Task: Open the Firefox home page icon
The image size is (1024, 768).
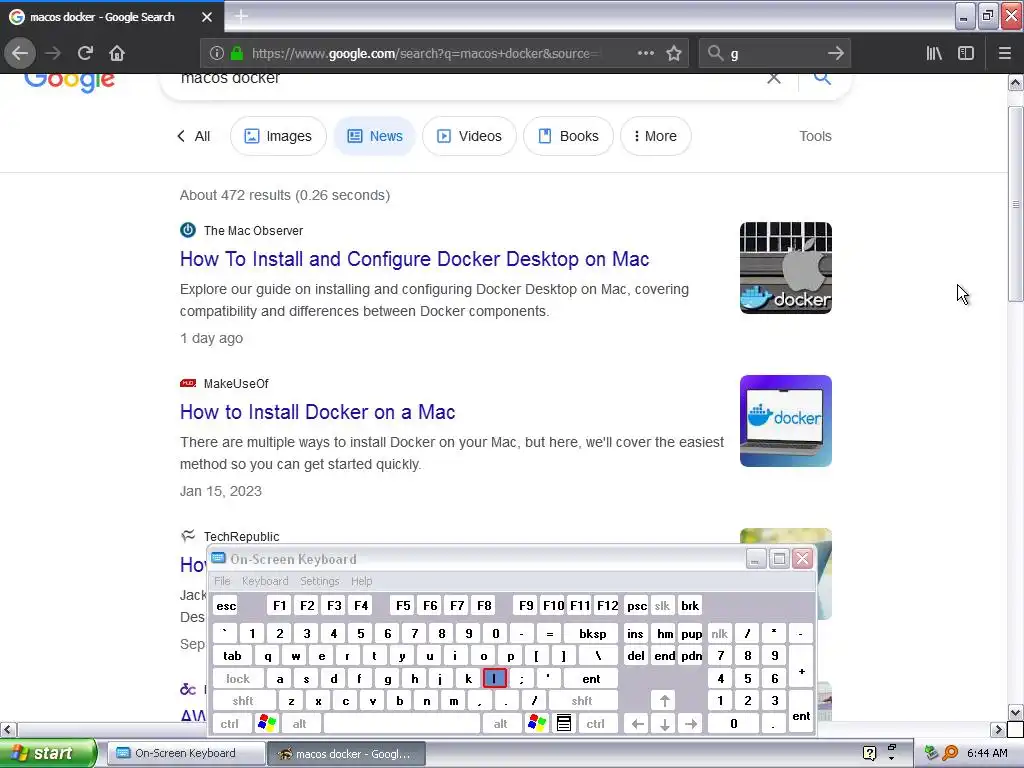Action: click(117, 53)
